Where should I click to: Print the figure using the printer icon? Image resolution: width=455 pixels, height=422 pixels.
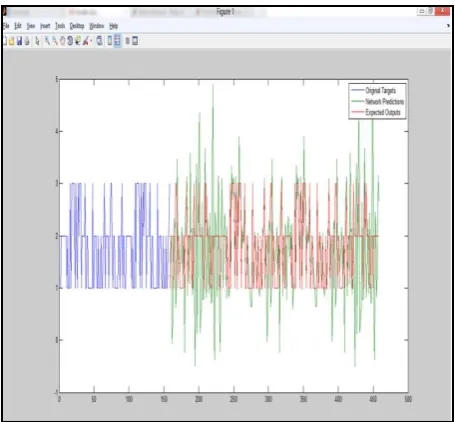coord(27,41)
